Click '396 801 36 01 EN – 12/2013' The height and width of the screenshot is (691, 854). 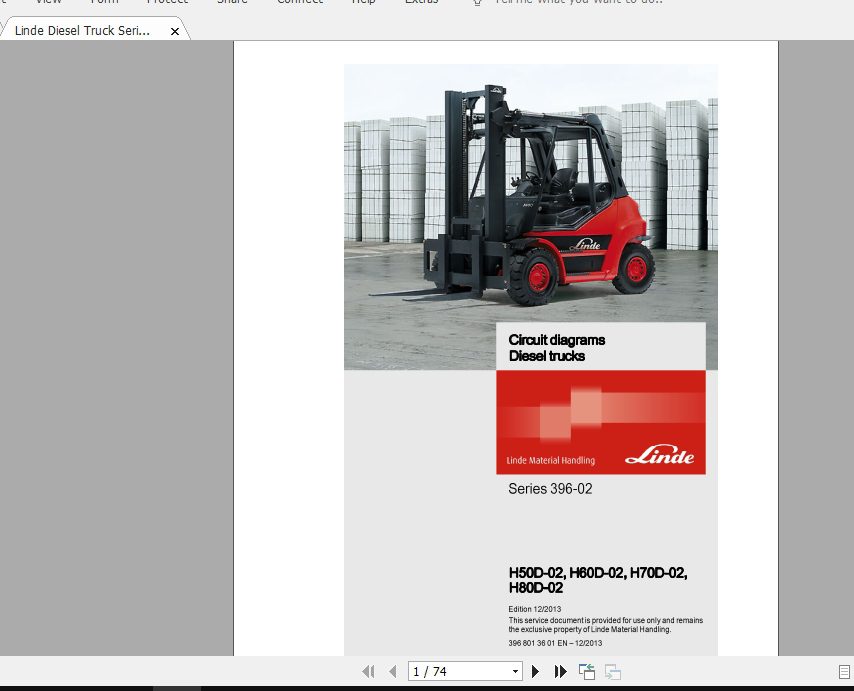click(x=555, y=643)
